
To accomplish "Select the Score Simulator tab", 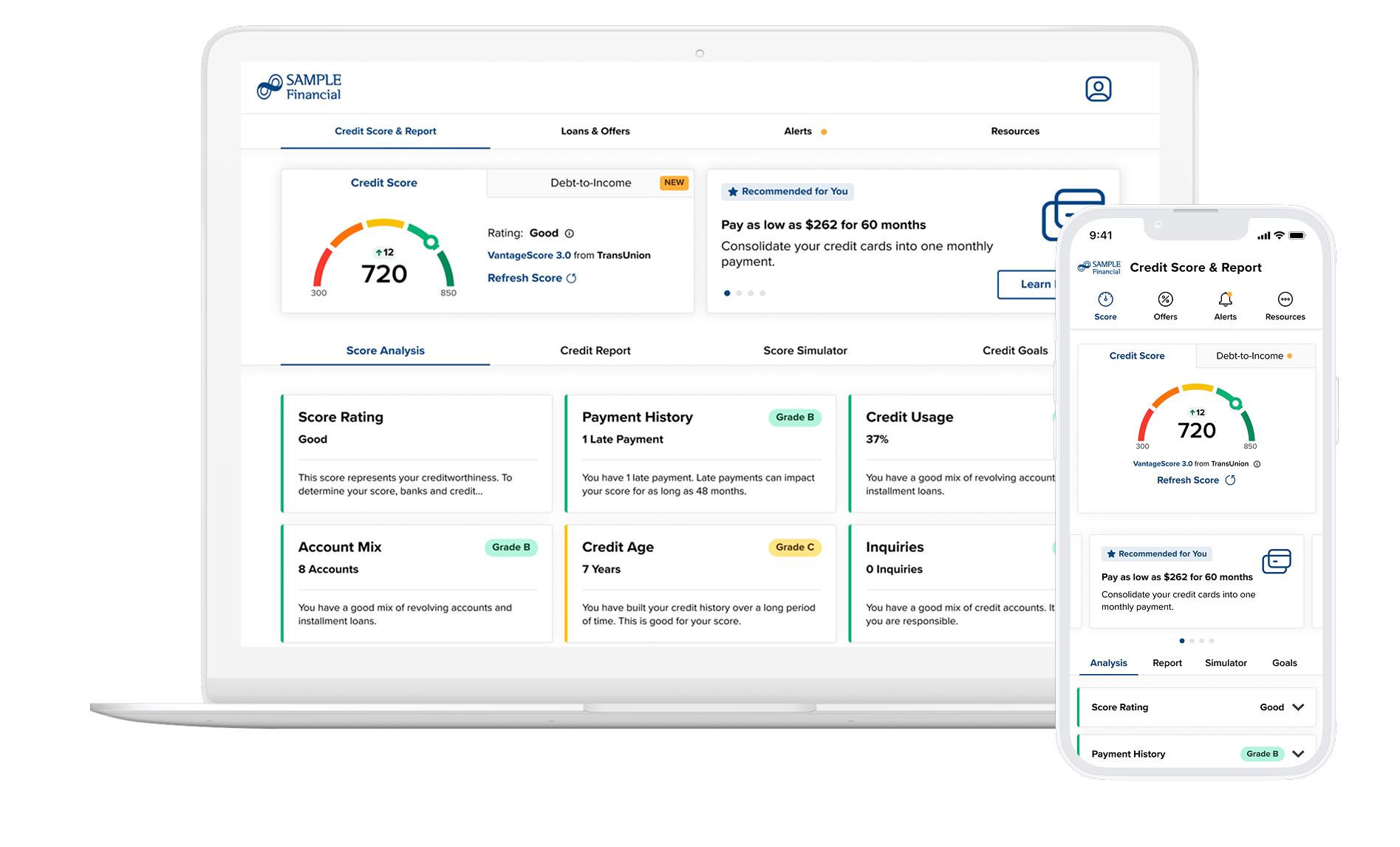I will [x=805, y=351].
